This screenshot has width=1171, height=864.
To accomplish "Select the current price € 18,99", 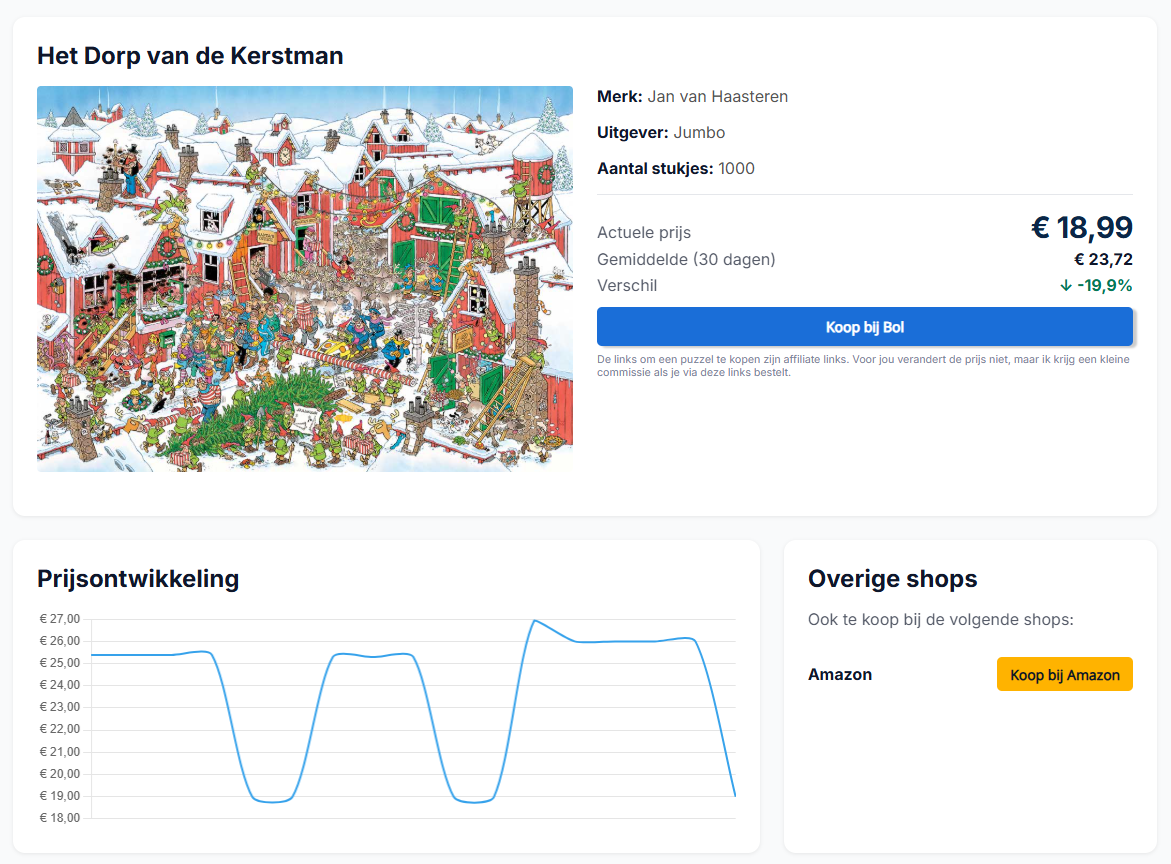I will click(1081, 228).
